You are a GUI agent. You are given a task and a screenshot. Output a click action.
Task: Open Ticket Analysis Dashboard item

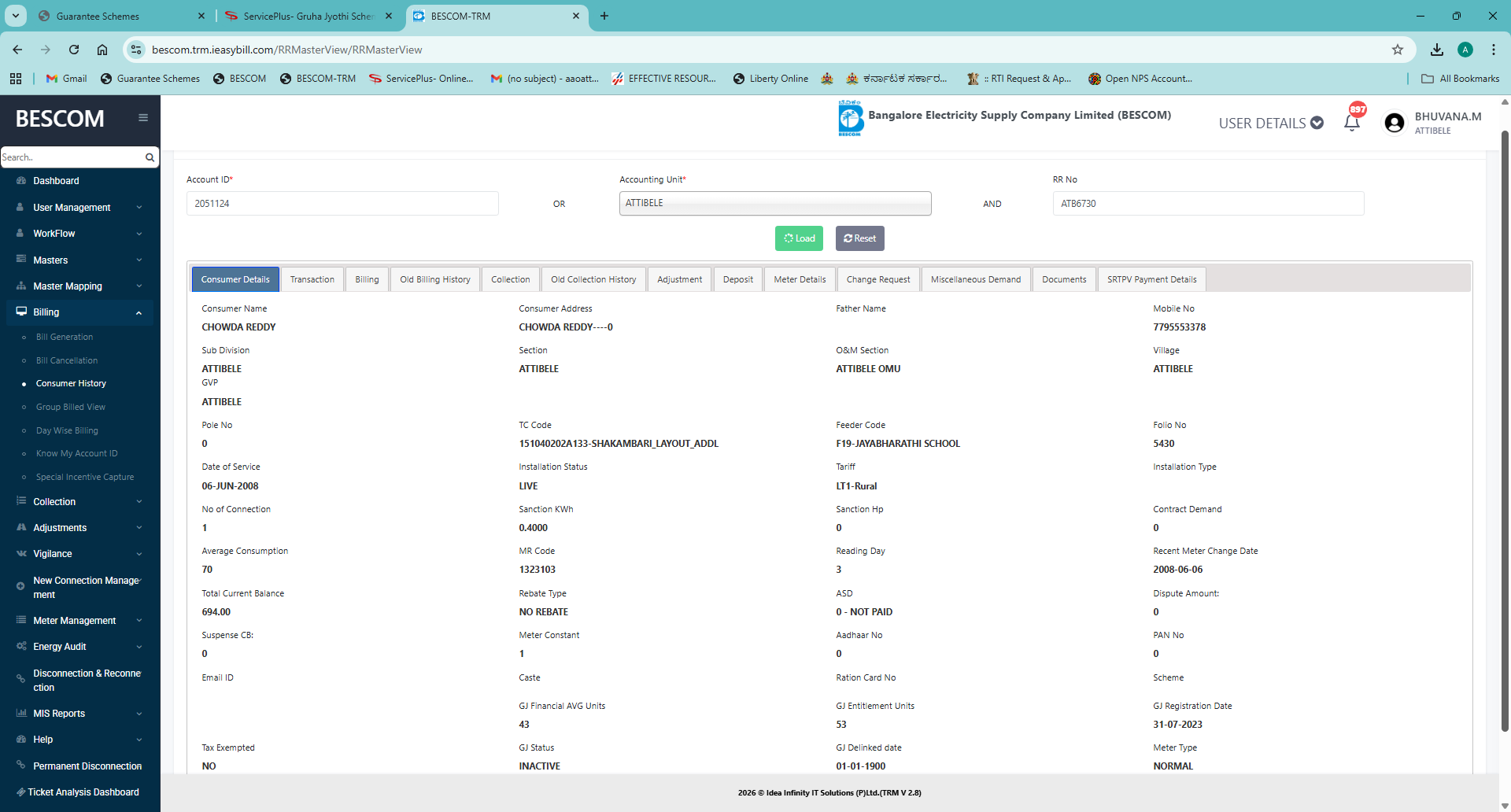[79, 792]
